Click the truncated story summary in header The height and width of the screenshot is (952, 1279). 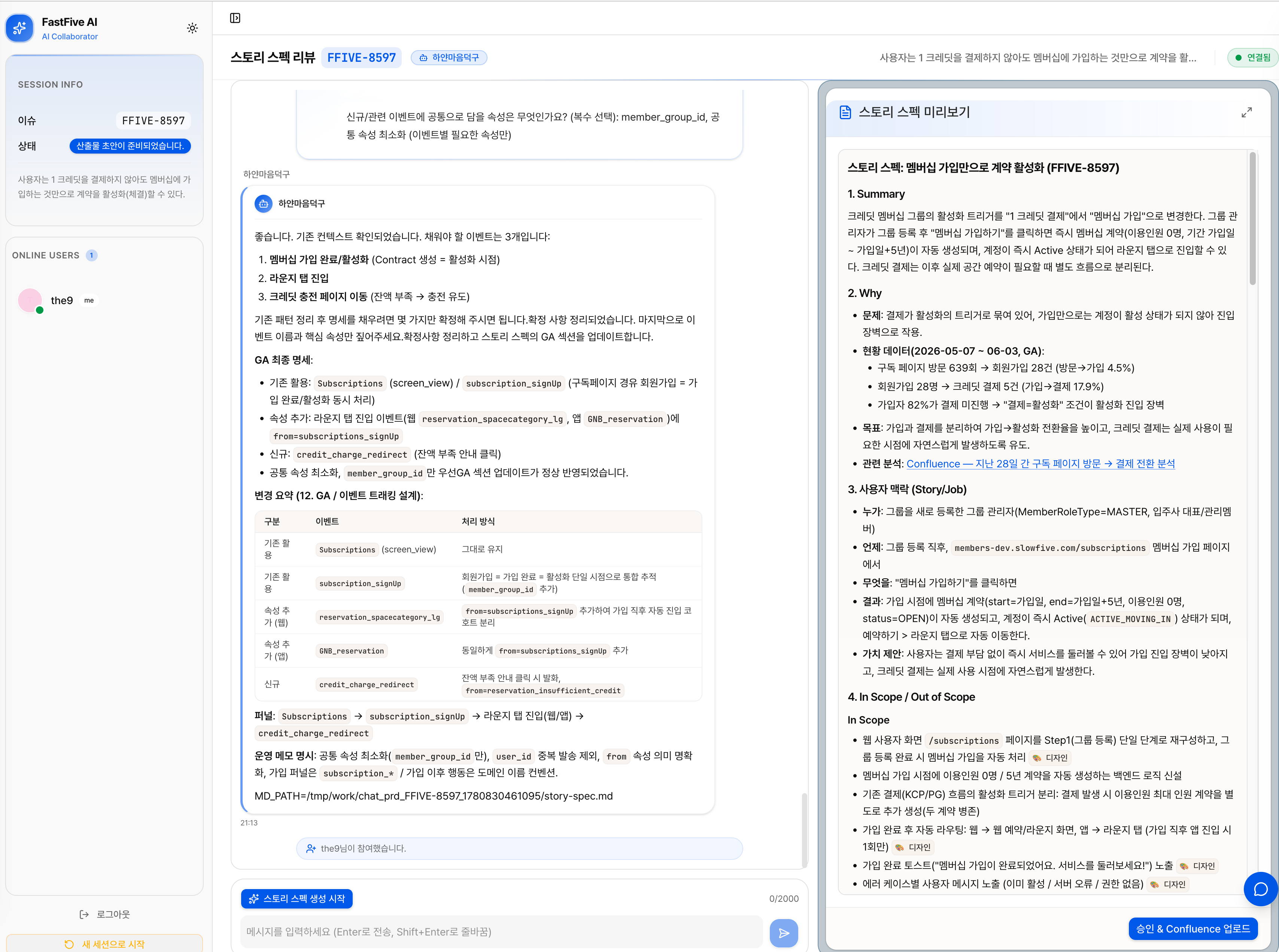(x=1038, y=58)
